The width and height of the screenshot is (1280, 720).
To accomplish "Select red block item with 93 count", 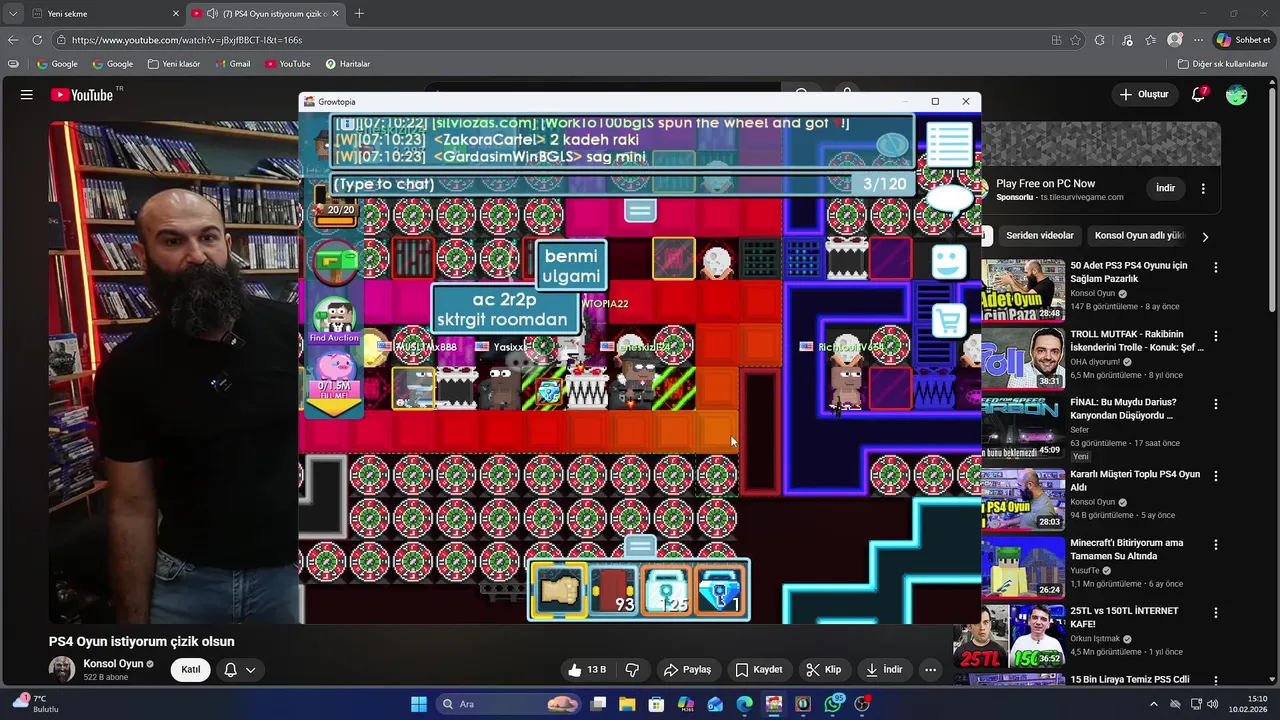I will pyautogui.click(x=612, y=591).
